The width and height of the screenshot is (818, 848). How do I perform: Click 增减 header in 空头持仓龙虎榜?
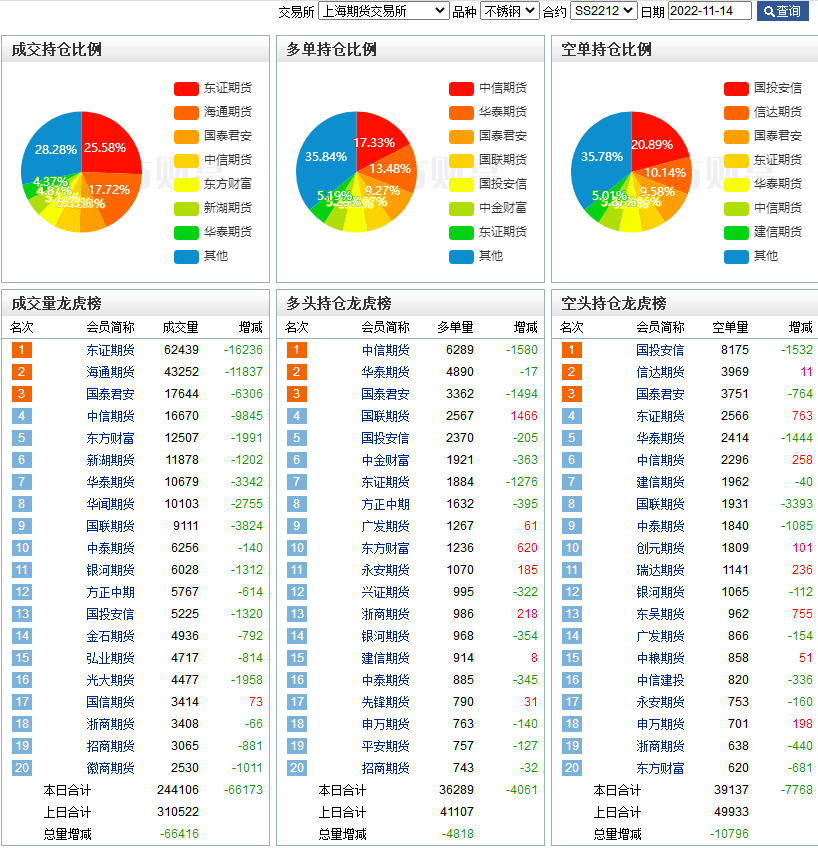coord(801,328)
